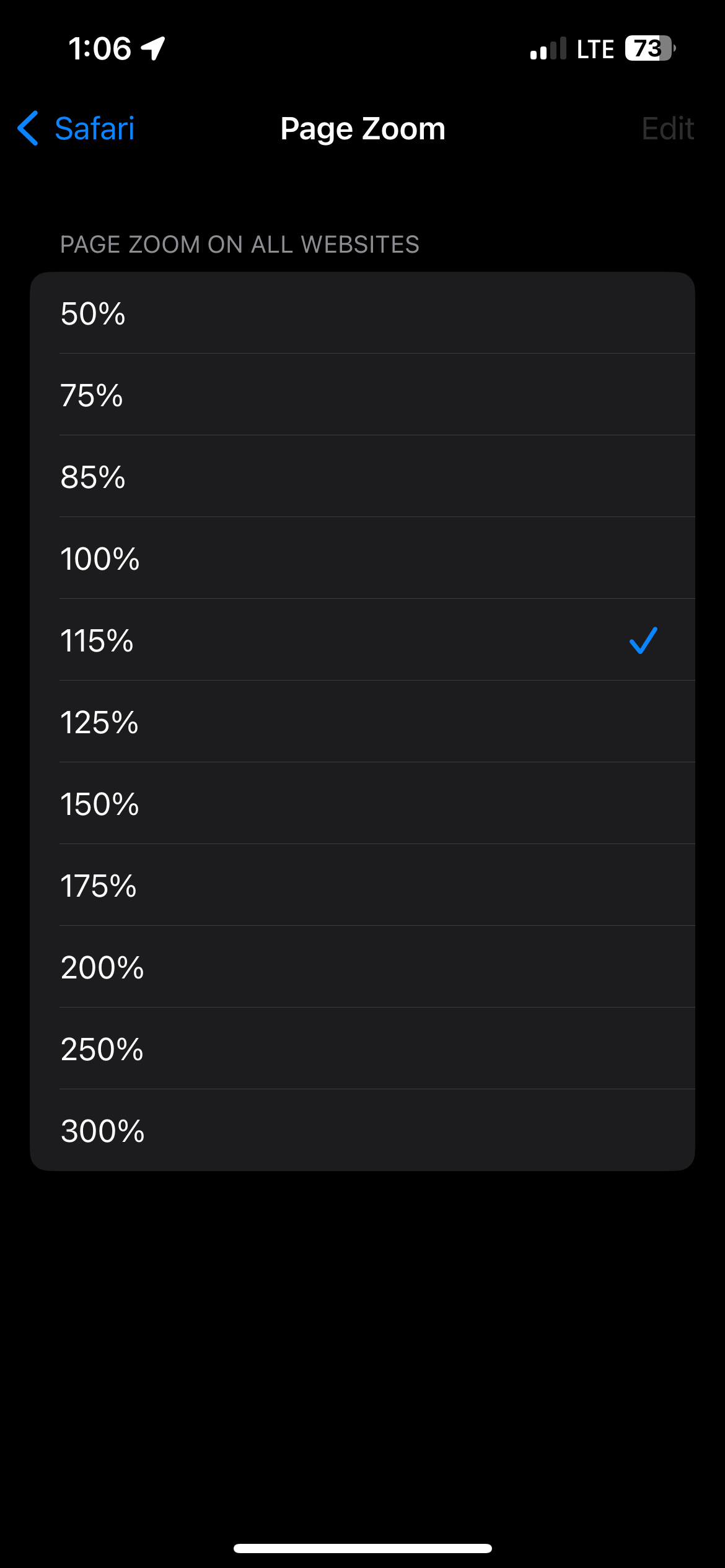
Task: Tap the home indicator bar
Action: click(x=362, y=1548)
